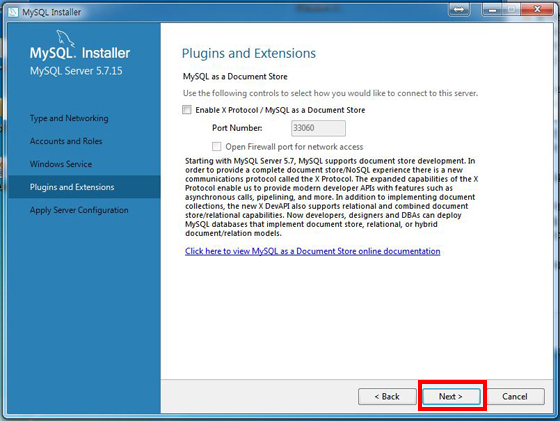Maximize the MySQL Installer window
Viewport: 560px width, 421px height.
(x=511, y=10)
